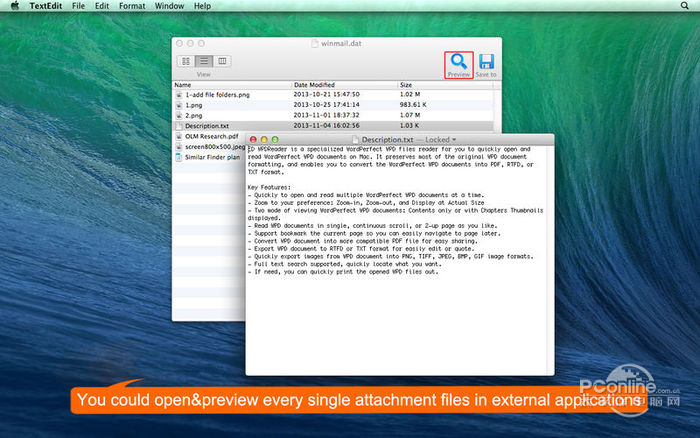Switch winmail.dat window to icon view
The image size is (700, 438).
186,61
